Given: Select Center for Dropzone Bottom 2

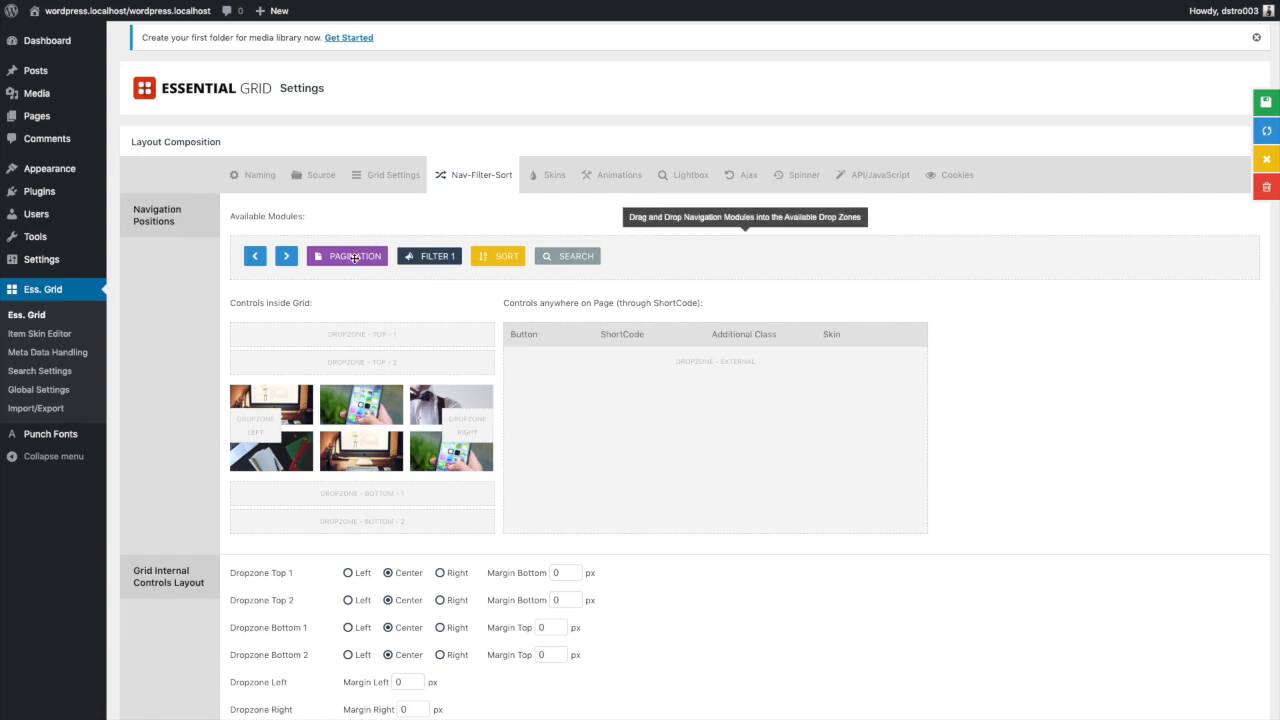Looking at the screenshot, I should click(388, 655).
